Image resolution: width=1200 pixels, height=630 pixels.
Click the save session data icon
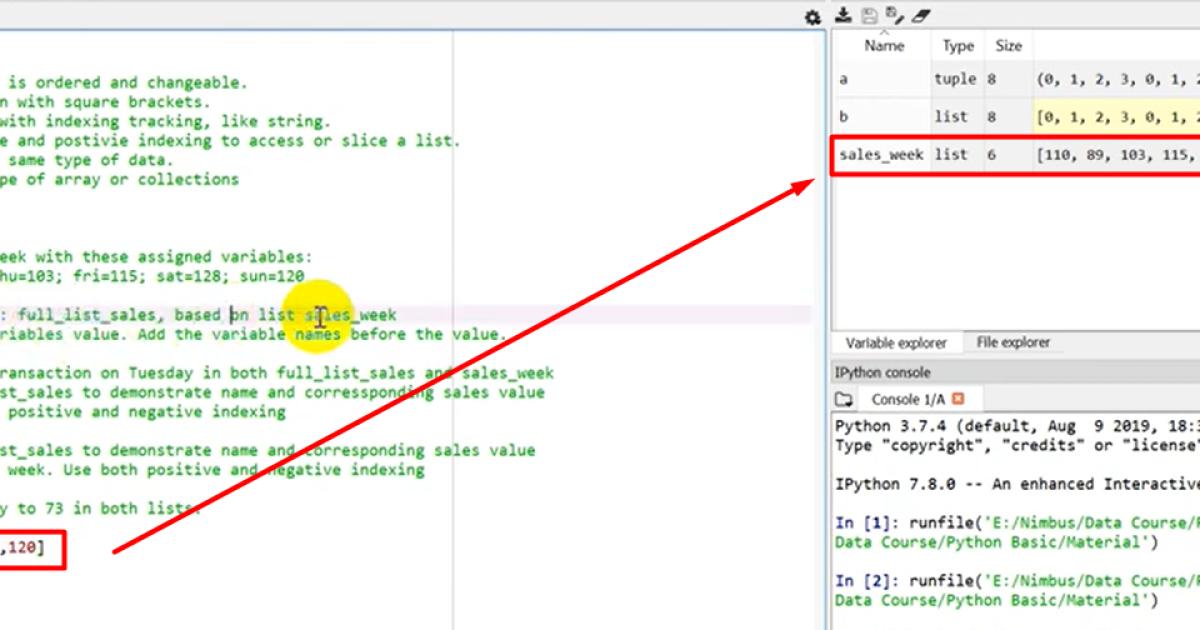click(x=869, y=15)
